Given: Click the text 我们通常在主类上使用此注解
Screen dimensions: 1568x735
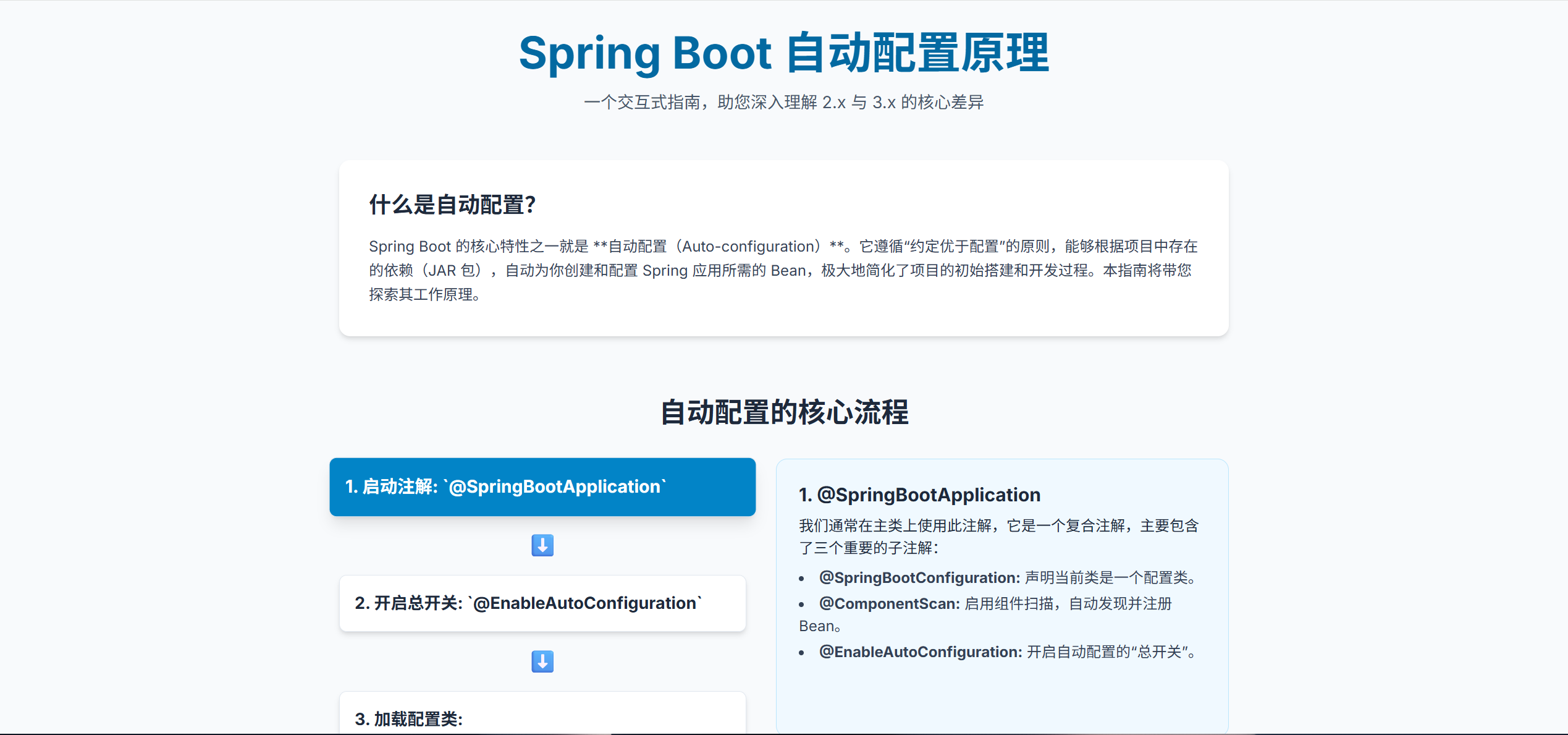Looking at the screenshot, I should click(x=896, y=525).
